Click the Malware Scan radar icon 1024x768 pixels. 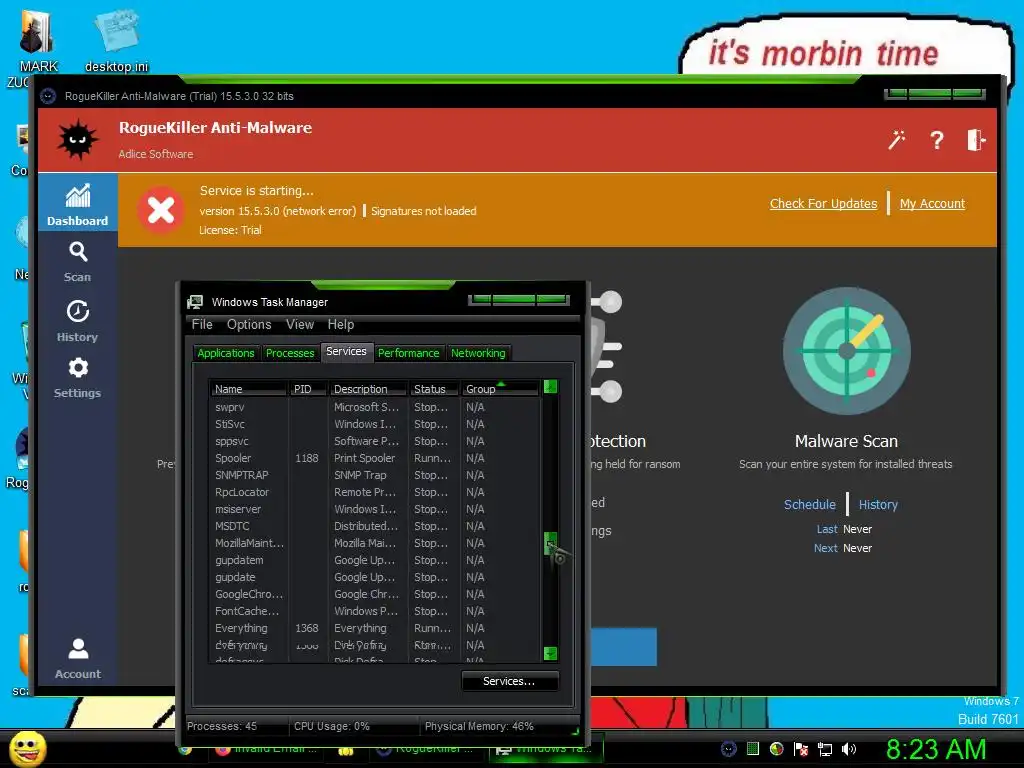pyautogui.click(x=846, y=351)
